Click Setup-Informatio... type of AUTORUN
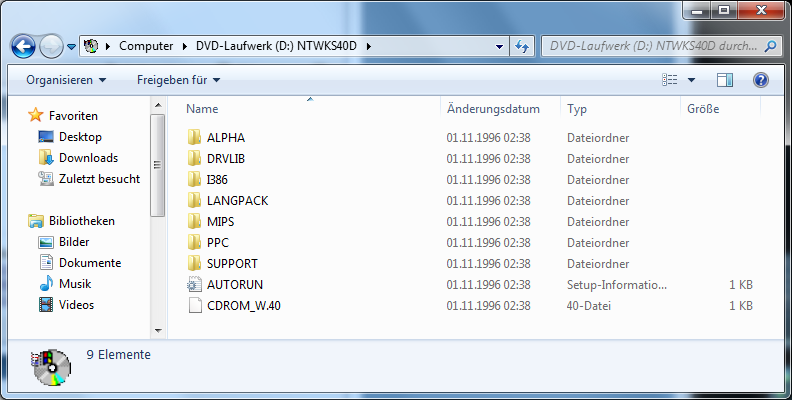The height and width of the screenshot is (400, 792). (617, 285)
